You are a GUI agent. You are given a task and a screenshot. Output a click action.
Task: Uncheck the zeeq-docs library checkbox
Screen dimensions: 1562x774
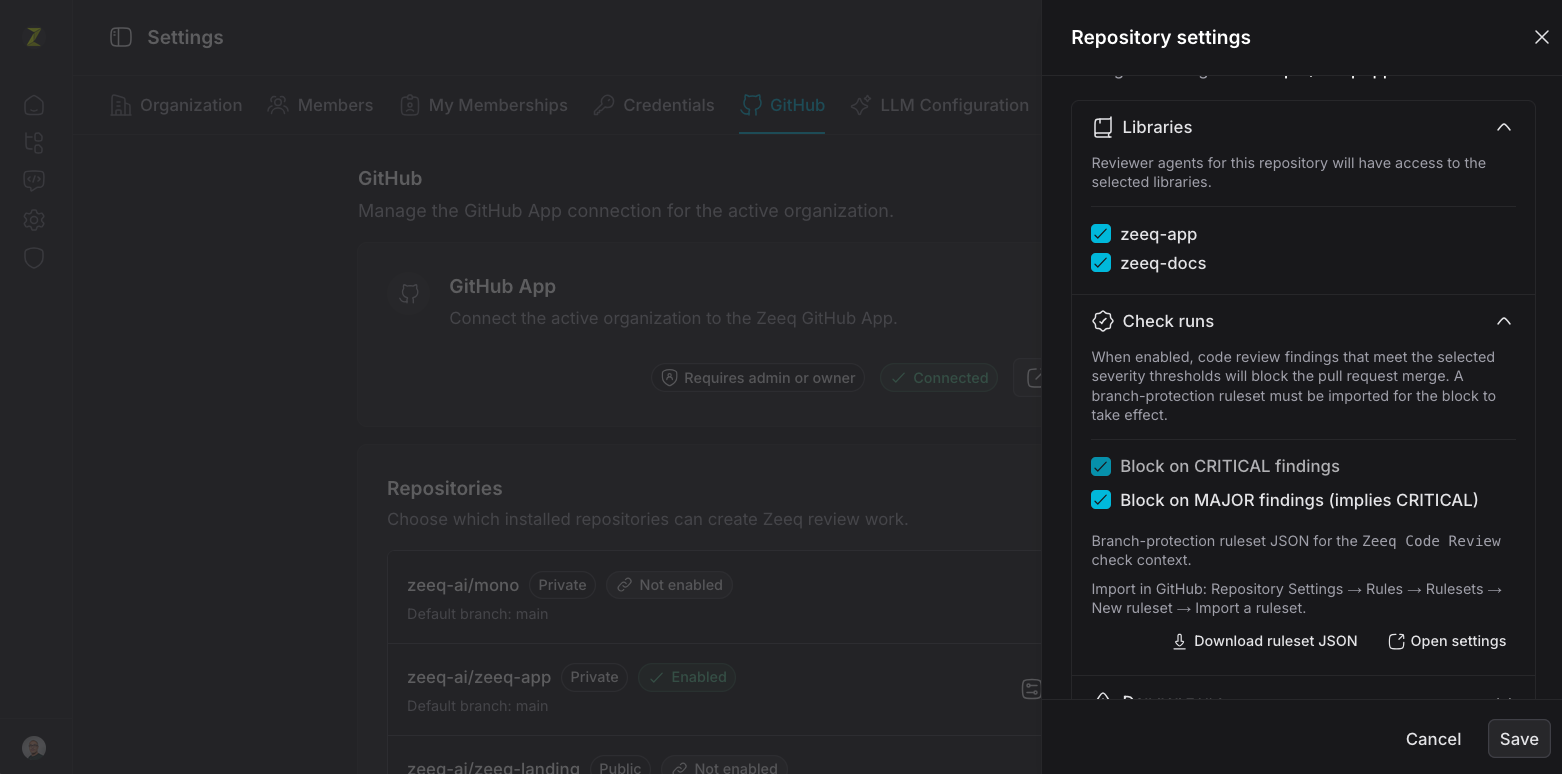(x=1101, y=263)
